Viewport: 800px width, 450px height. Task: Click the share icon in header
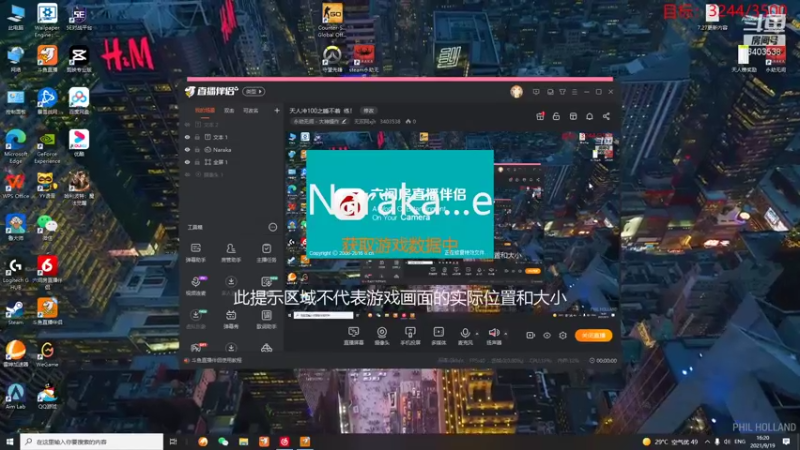click(606, 116)
